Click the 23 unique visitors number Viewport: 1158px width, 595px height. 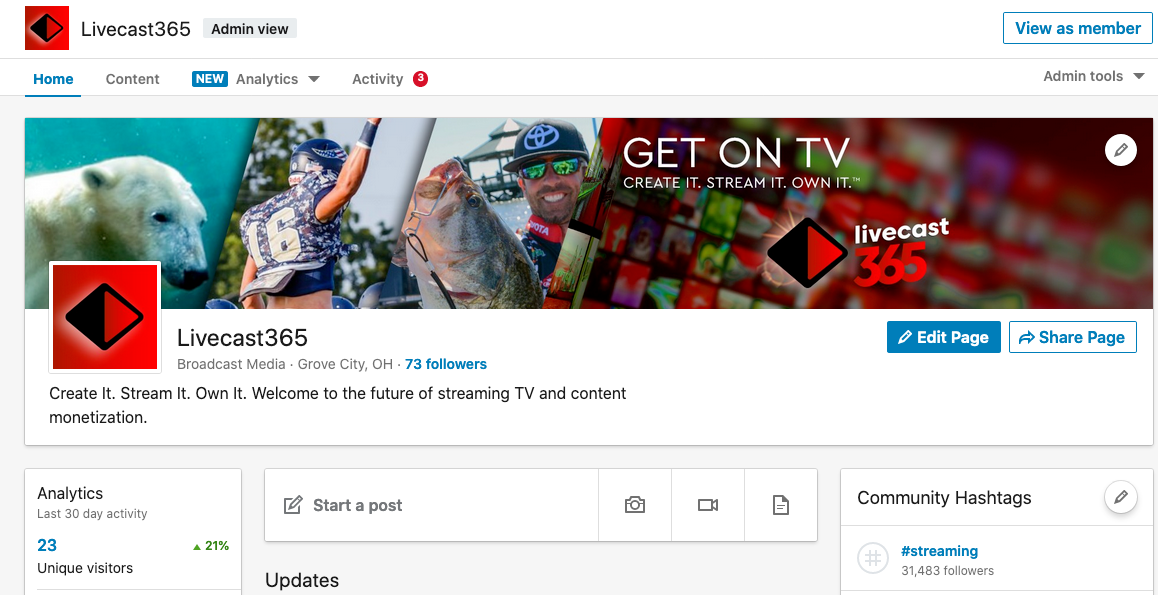pyautogui.click(x=47, y=546)
